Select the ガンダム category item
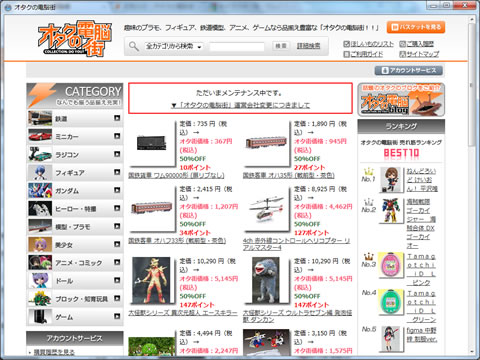This screenshot has height=360, width=480. point(75,190)
